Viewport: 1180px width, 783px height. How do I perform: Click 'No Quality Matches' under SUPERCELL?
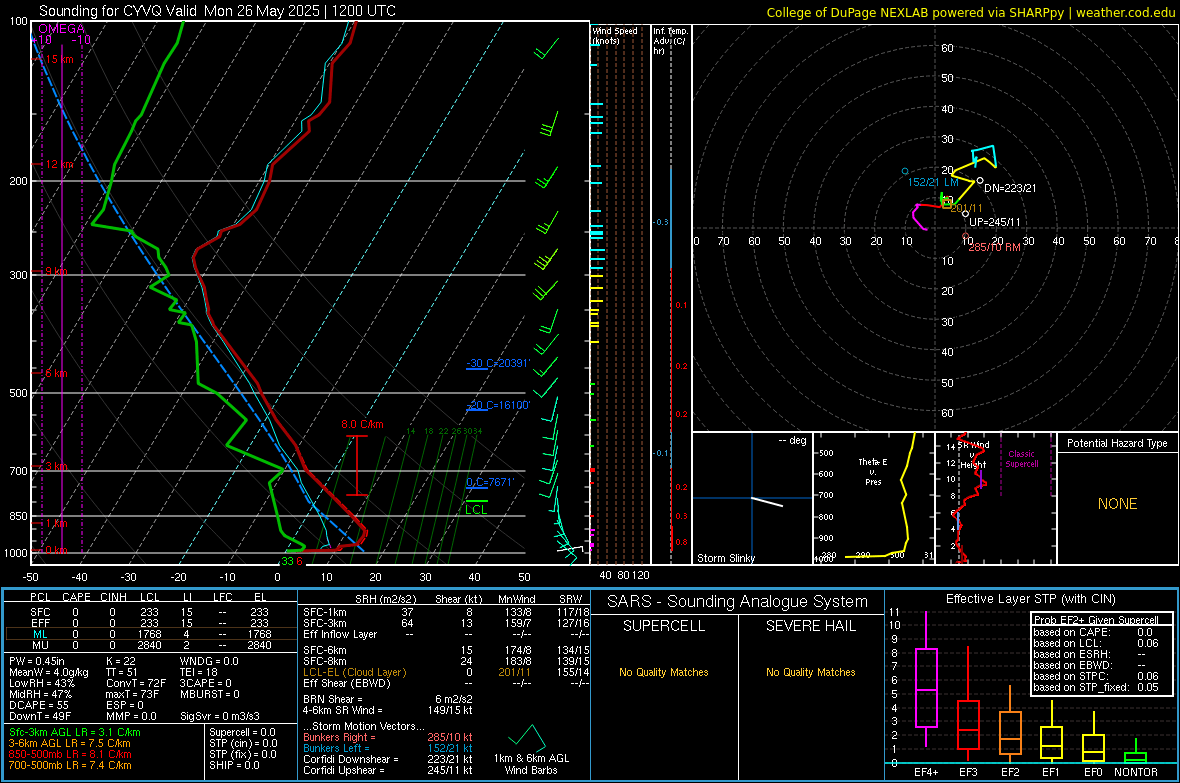coord(664,672)
